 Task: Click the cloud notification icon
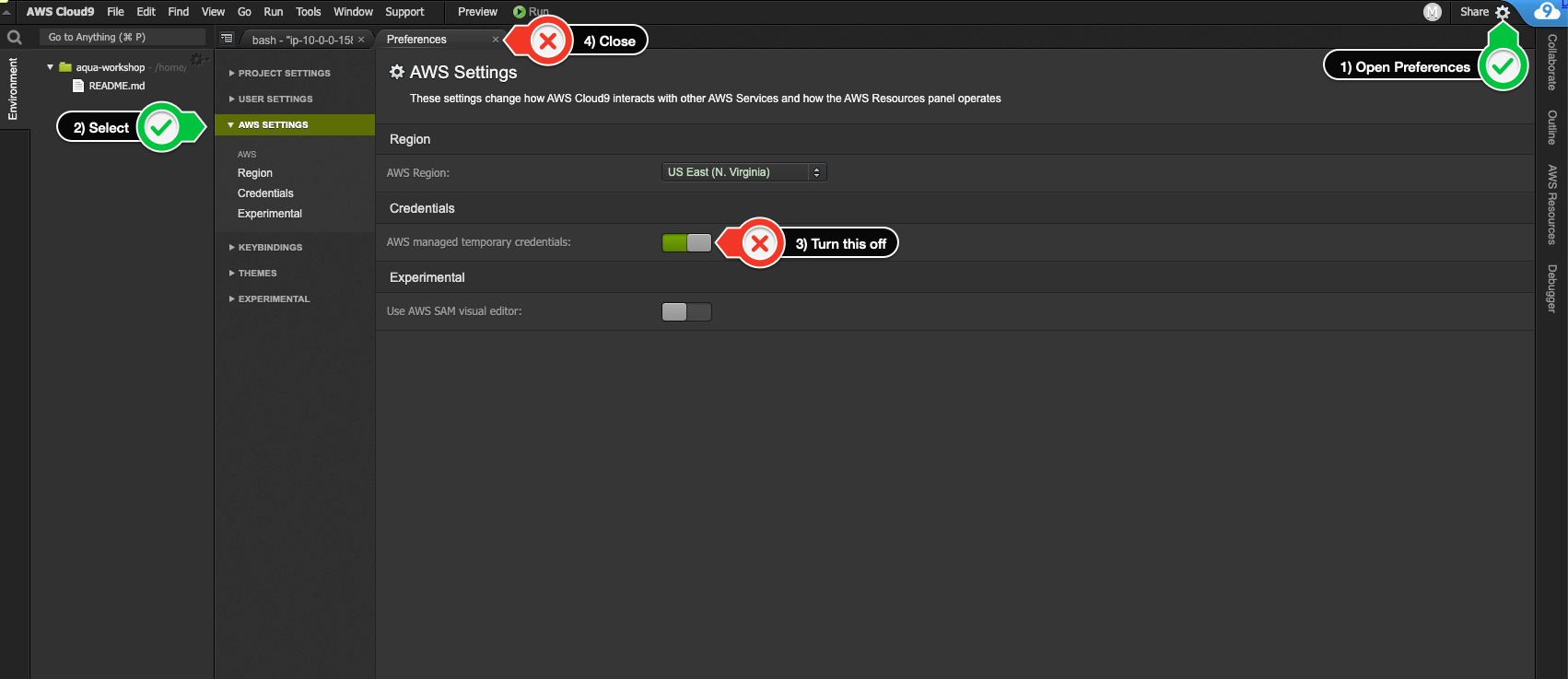pos(1547,12)
